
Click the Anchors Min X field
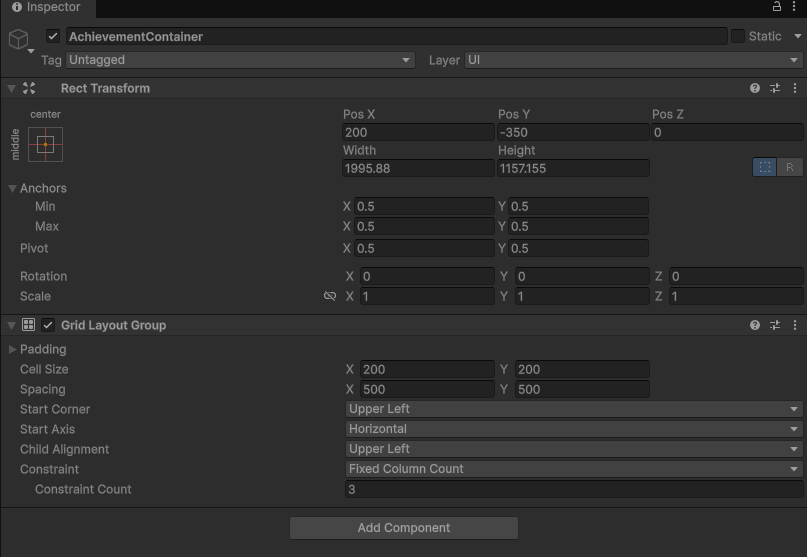click(x=424, y=206)
